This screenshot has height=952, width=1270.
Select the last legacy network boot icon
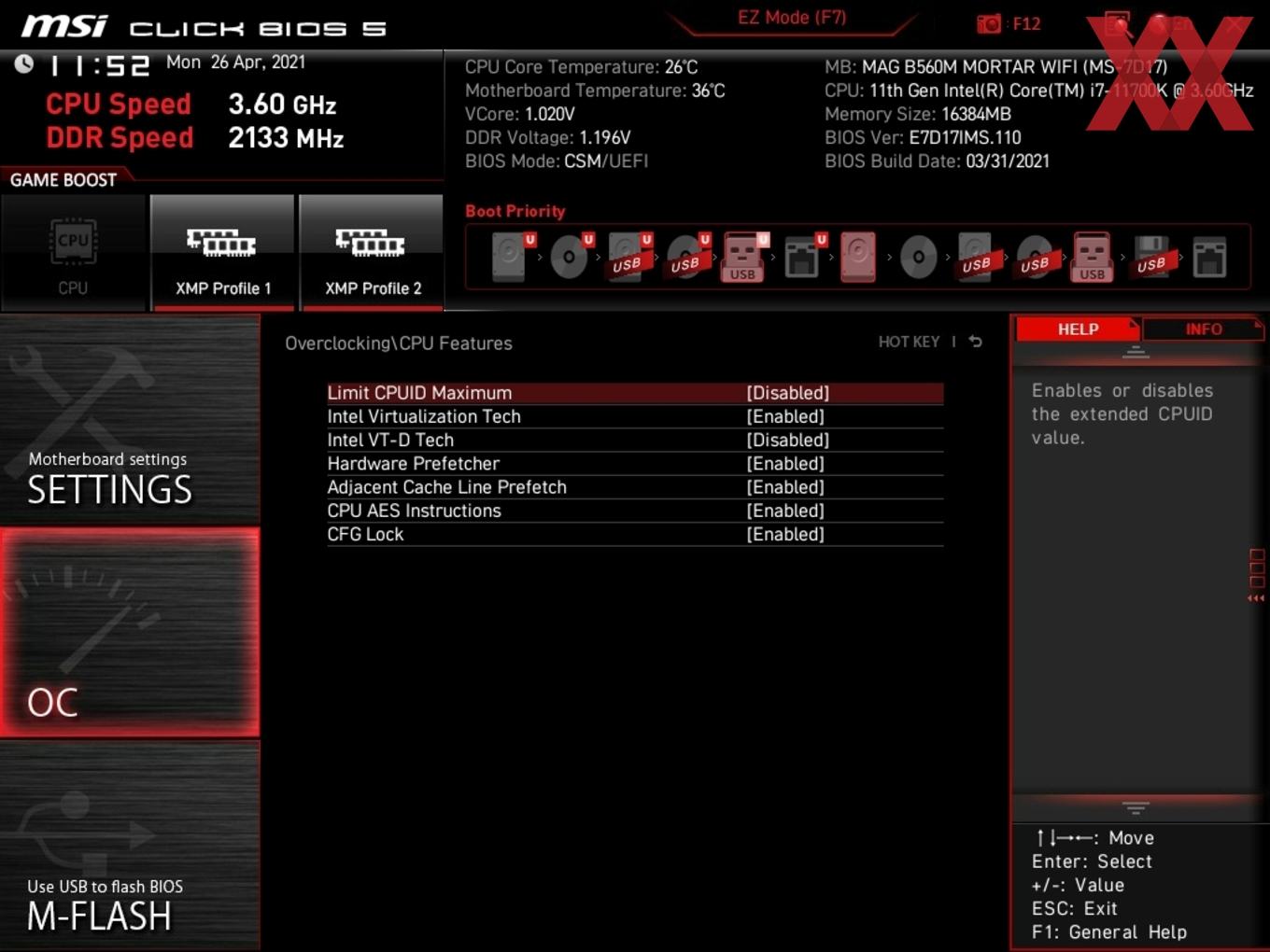[1209, 257]
